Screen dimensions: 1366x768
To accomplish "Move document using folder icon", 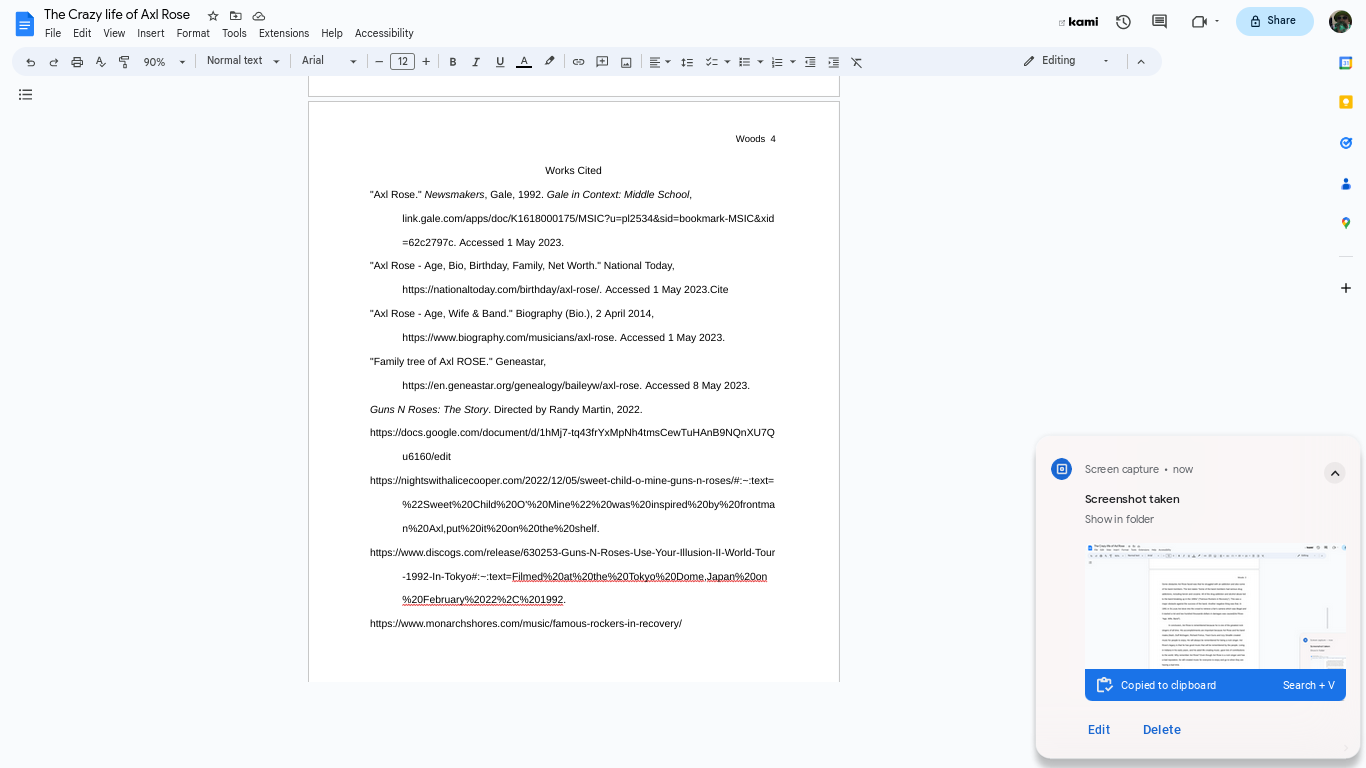I will (x=236, y=16).
